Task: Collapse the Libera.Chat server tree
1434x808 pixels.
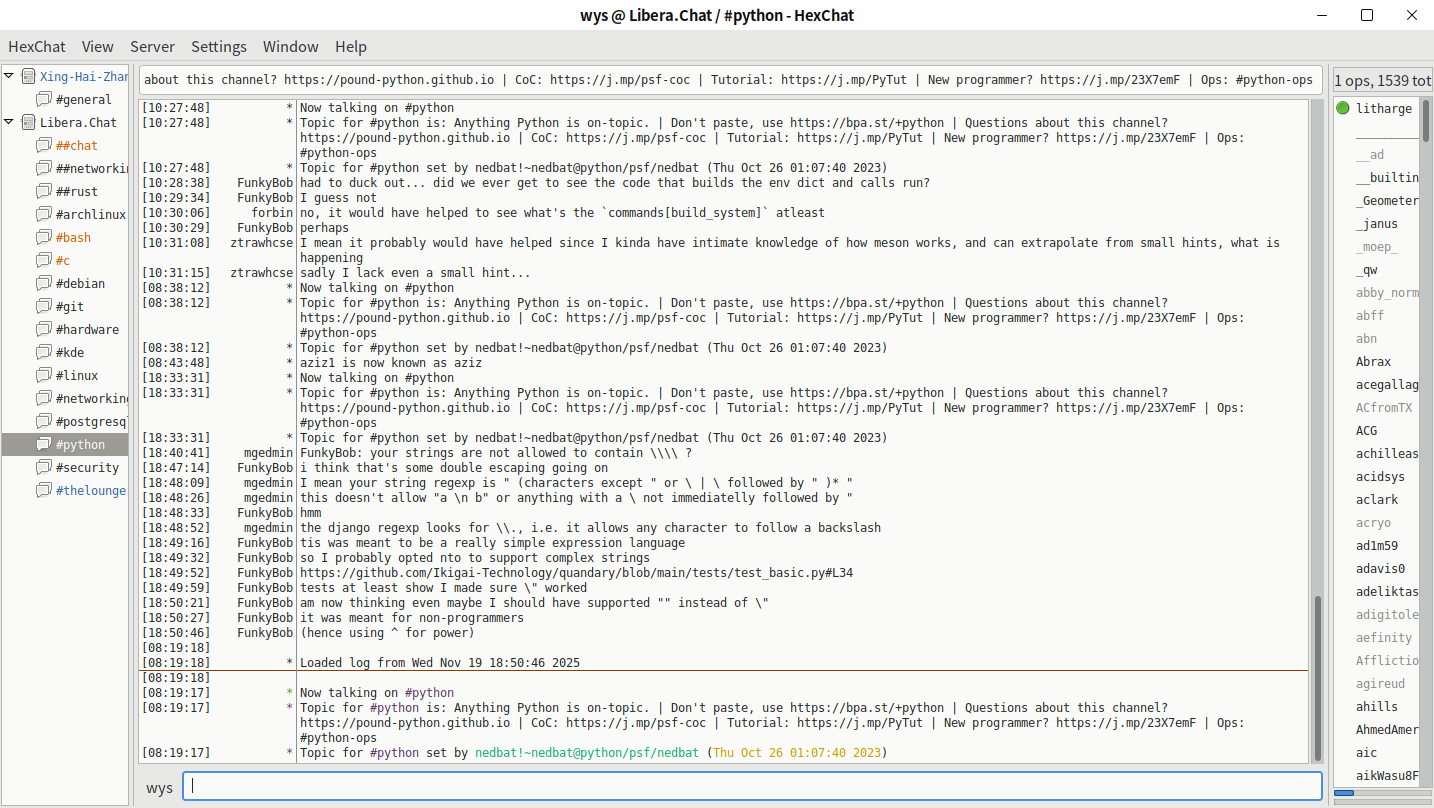Action: point(10,123)
